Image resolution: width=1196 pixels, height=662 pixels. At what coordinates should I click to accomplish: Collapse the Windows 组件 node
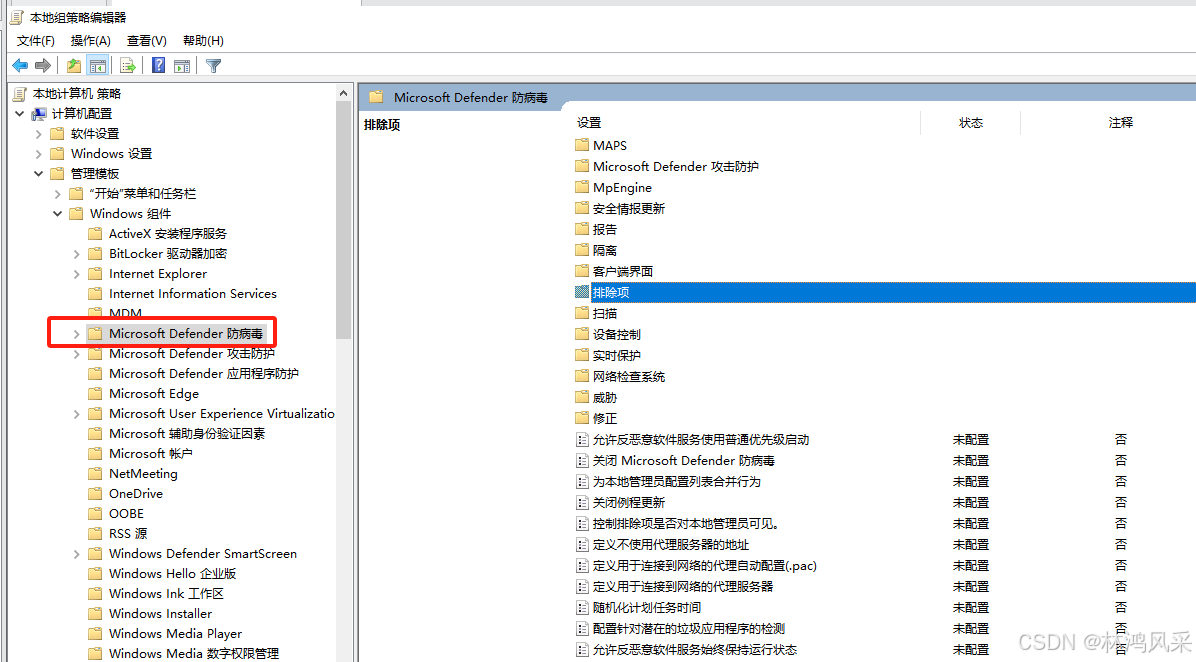tap(57, 214)
